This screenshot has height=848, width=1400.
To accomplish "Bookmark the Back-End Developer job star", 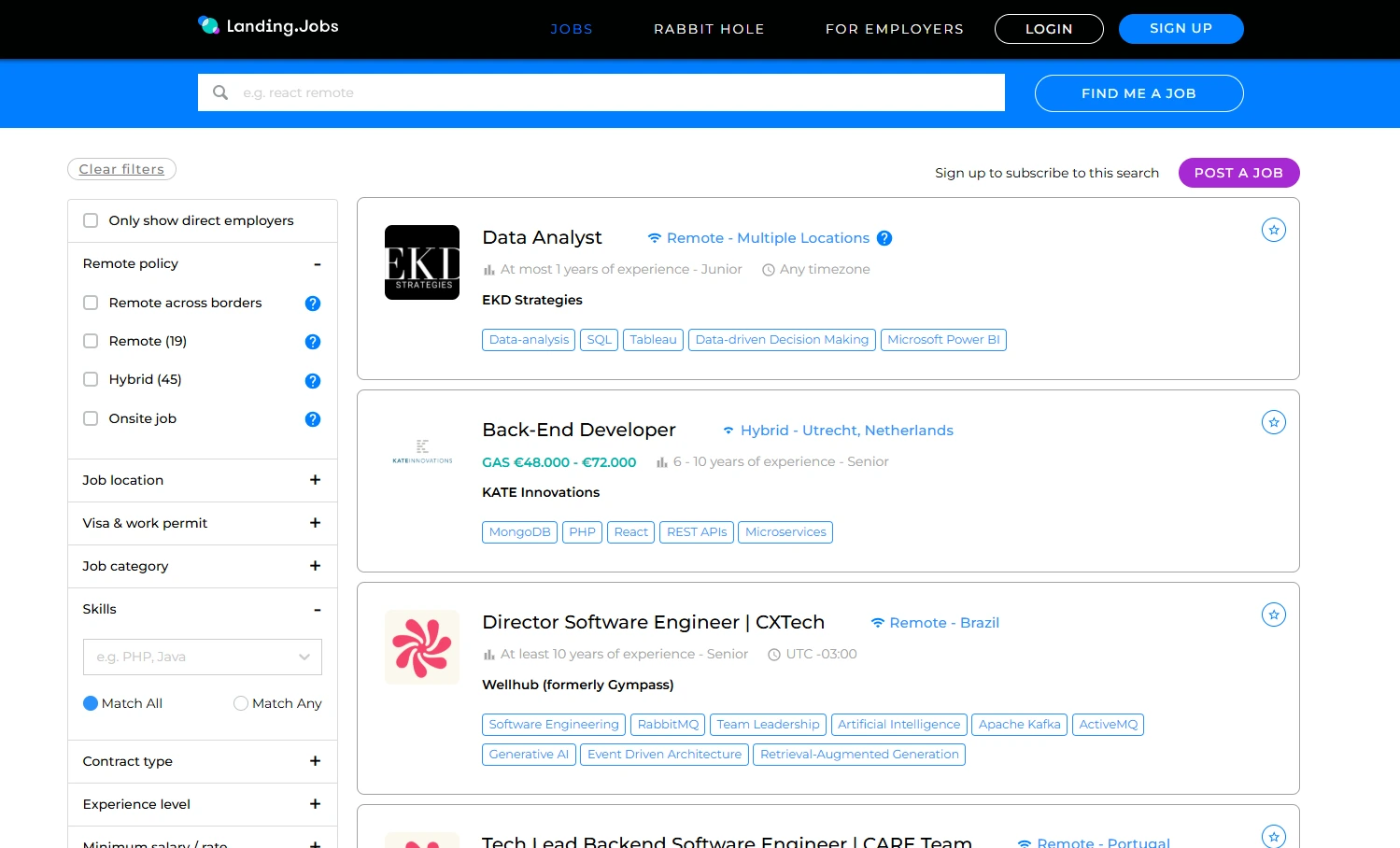I will [1274, 422].
